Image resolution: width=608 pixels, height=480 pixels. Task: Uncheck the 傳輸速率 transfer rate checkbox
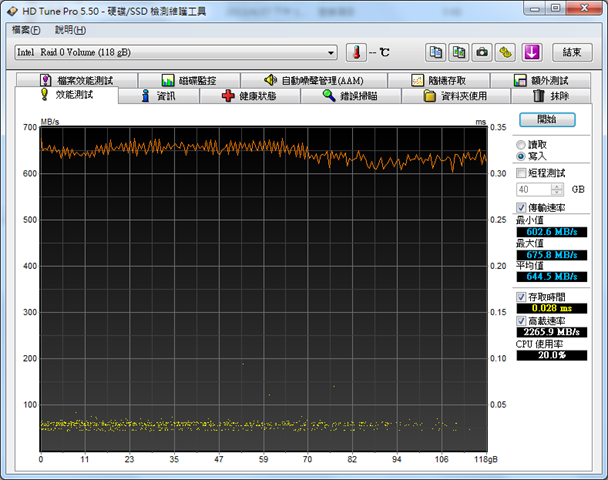click(521, 207)
